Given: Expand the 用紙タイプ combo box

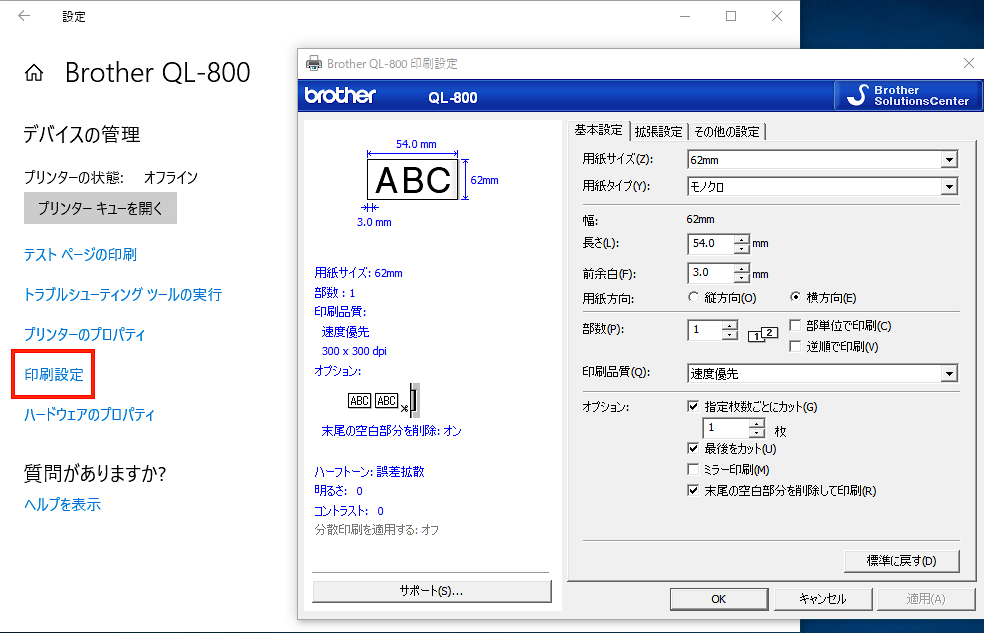Looking at the screenshot, I should [948, 187].
